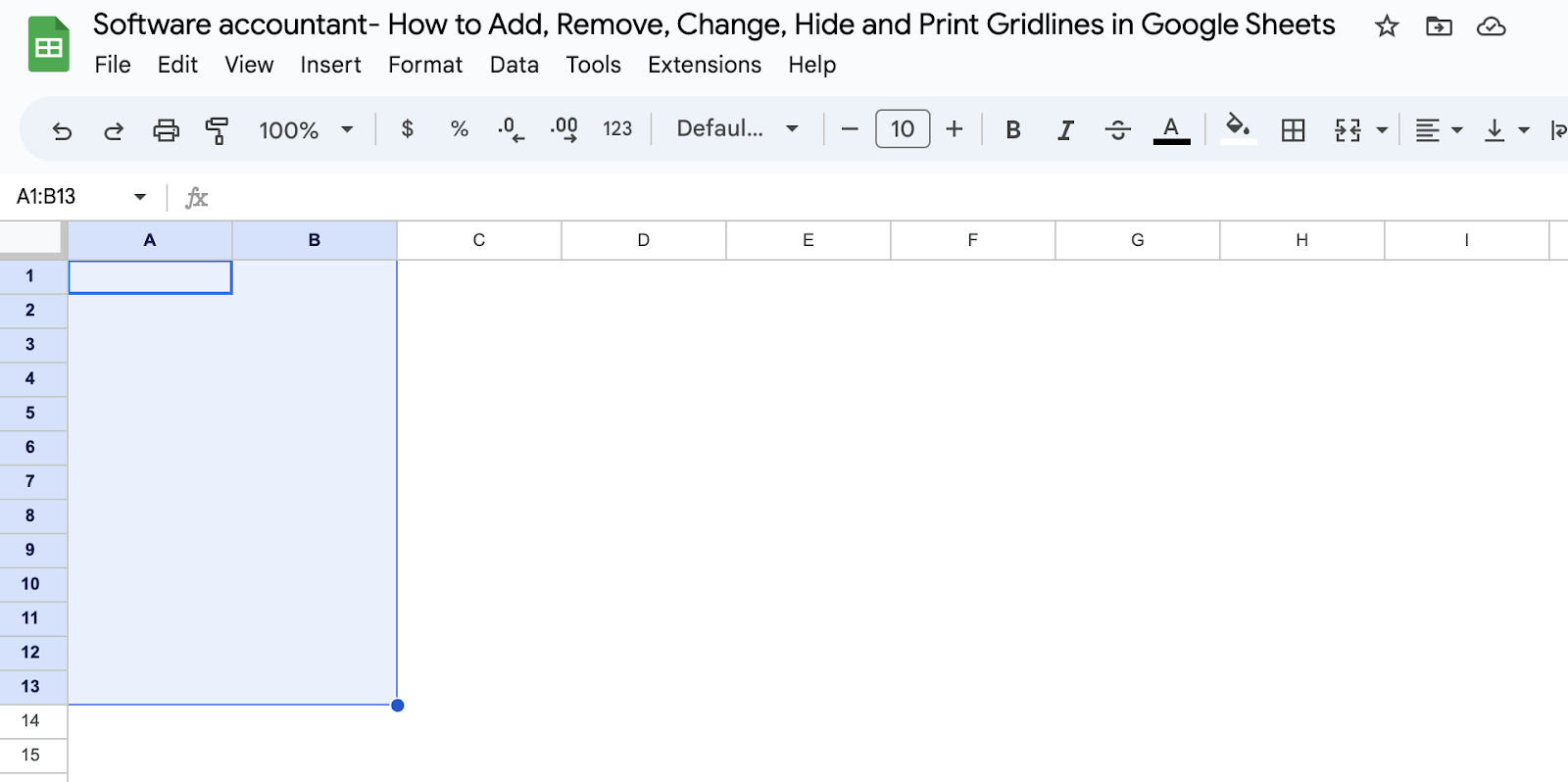Open the Format menu
Image resolution: width=1568 pixels, height=782 pixels.
click(x=425, y=65)
